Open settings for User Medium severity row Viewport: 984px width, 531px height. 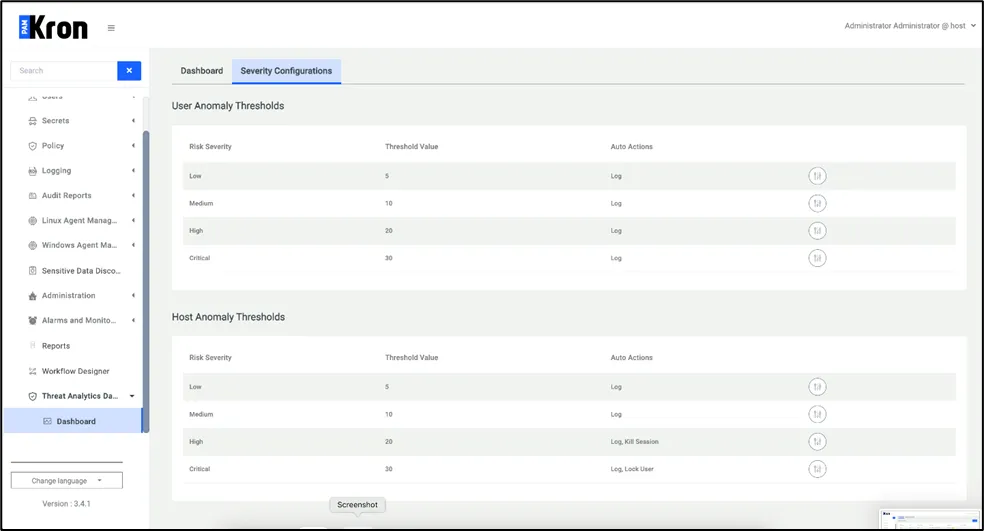click(x=817, y=203)
